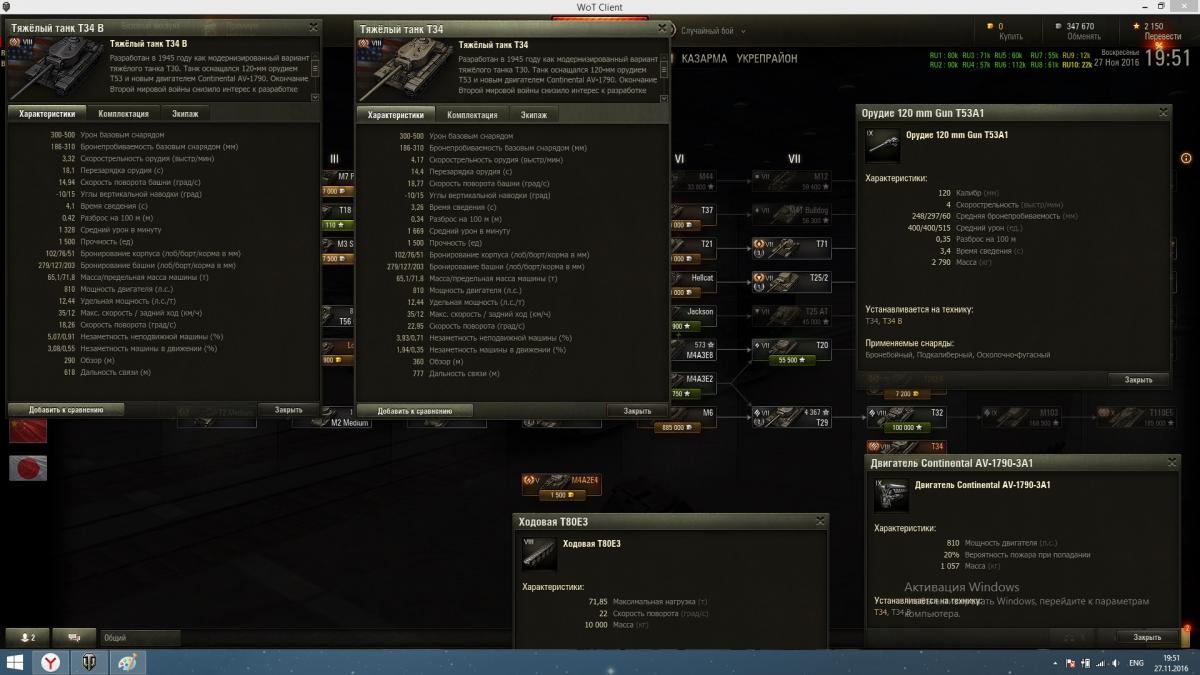Screen dimensions: 1200x675
Task: Switch to Комплектация tab in T34 window
Action: click(x=472, y=115)
